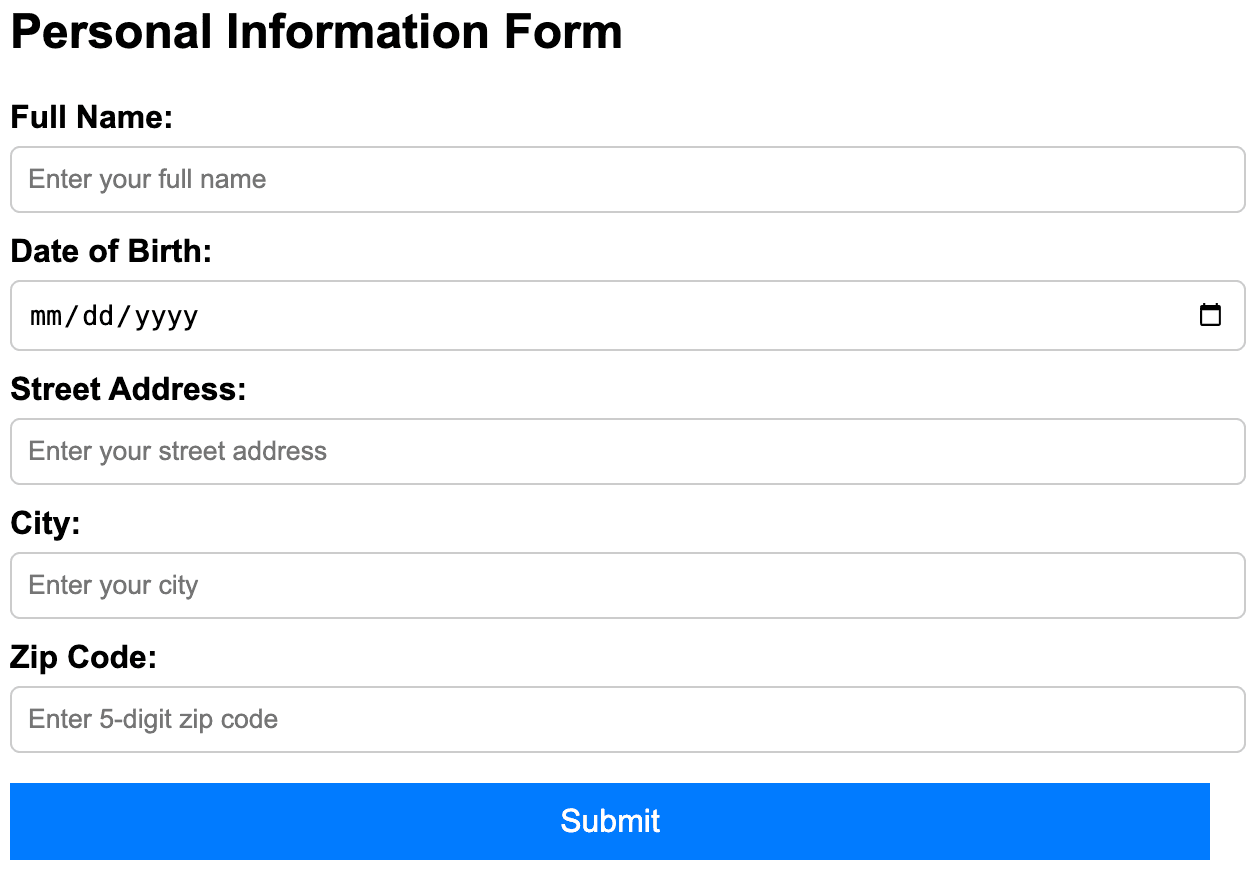Click the 'Street Address:' label
This screenshot has width=1258, height=876.
point(128,389)
